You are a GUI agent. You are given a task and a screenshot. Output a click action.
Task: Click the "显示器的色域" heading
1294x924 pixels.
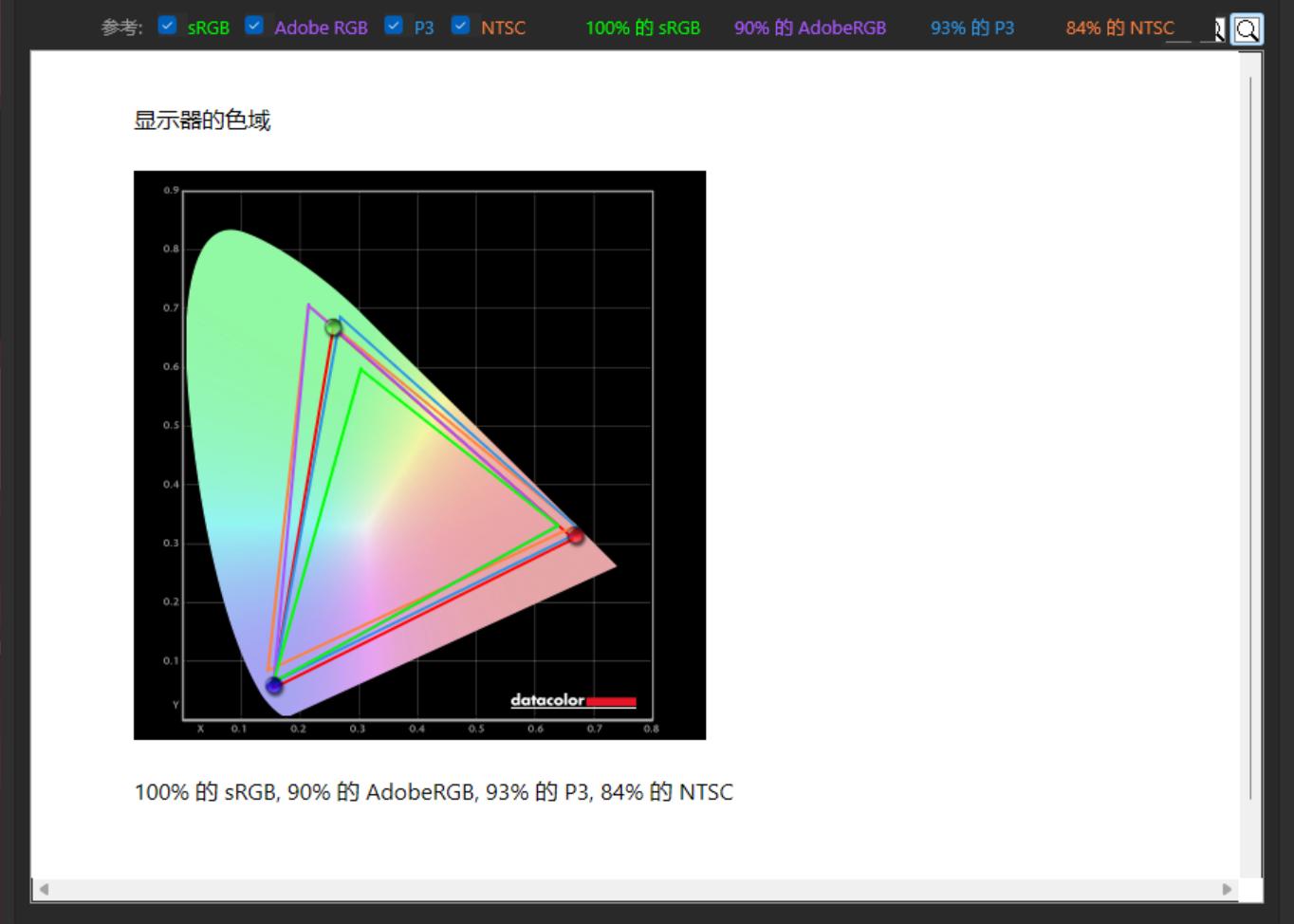point(202,120)
